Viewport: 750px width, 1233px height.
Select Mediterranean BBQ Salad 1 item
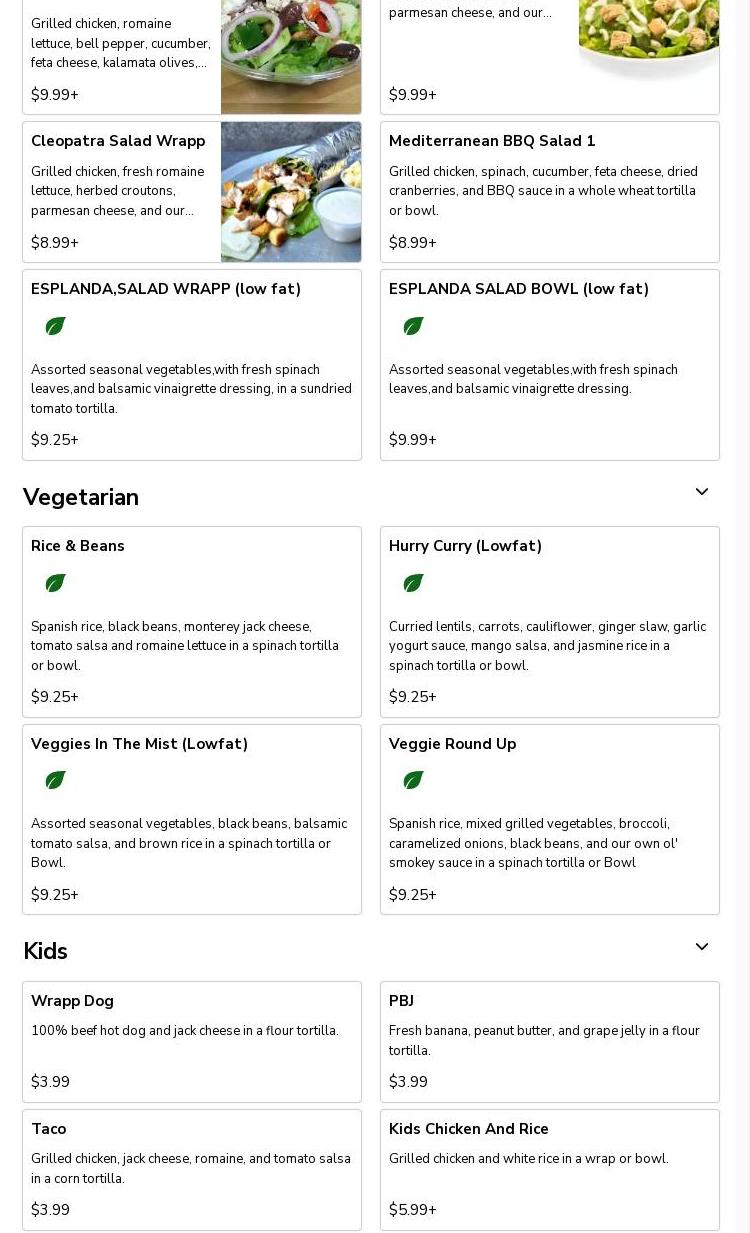(x=550, y=192)
